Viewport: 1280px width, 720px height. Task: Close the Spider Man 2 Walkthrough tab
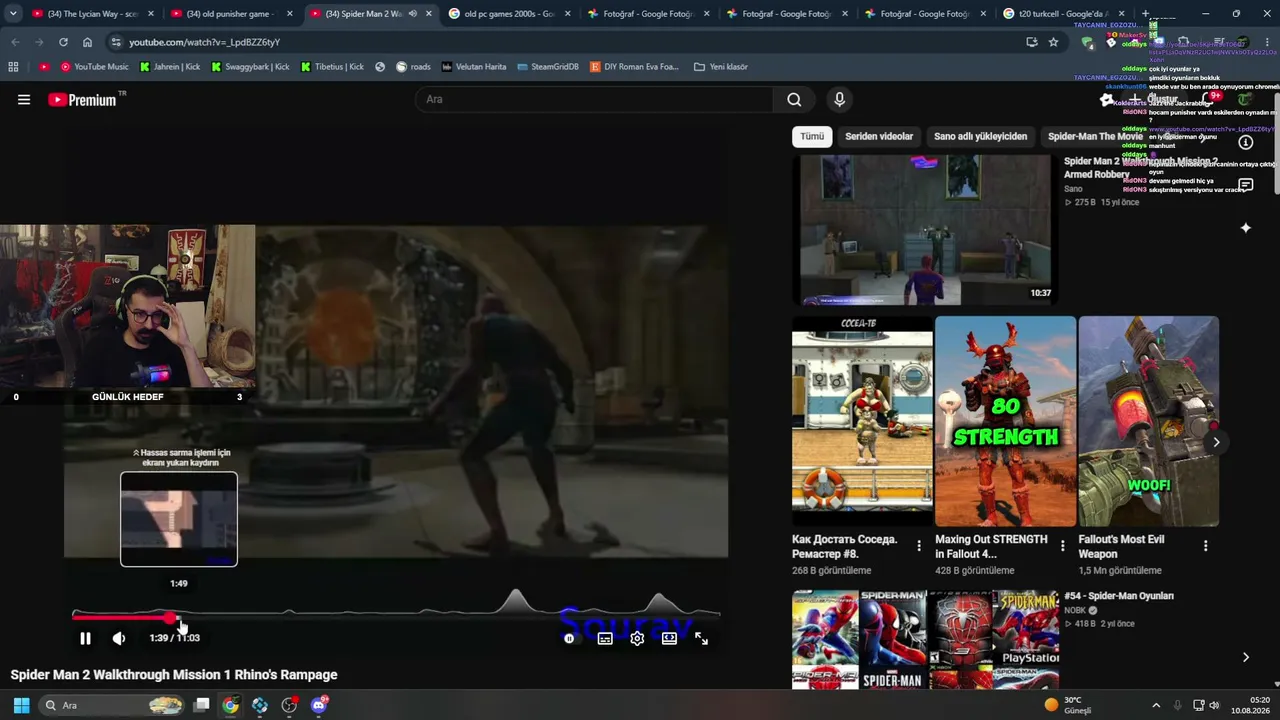pyautogui.click(x=429, y=14)
